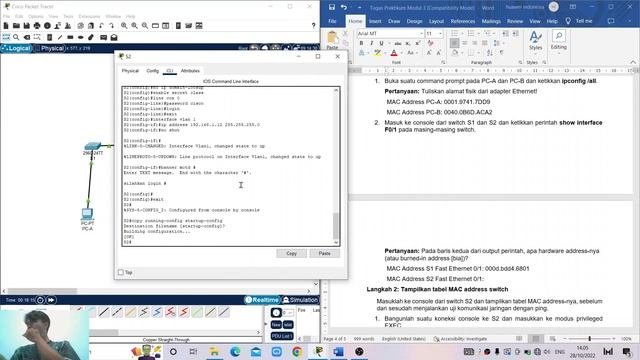
Task: Click Undo arrow in Packet Tracer toolbar
Action: click(101, 26)
